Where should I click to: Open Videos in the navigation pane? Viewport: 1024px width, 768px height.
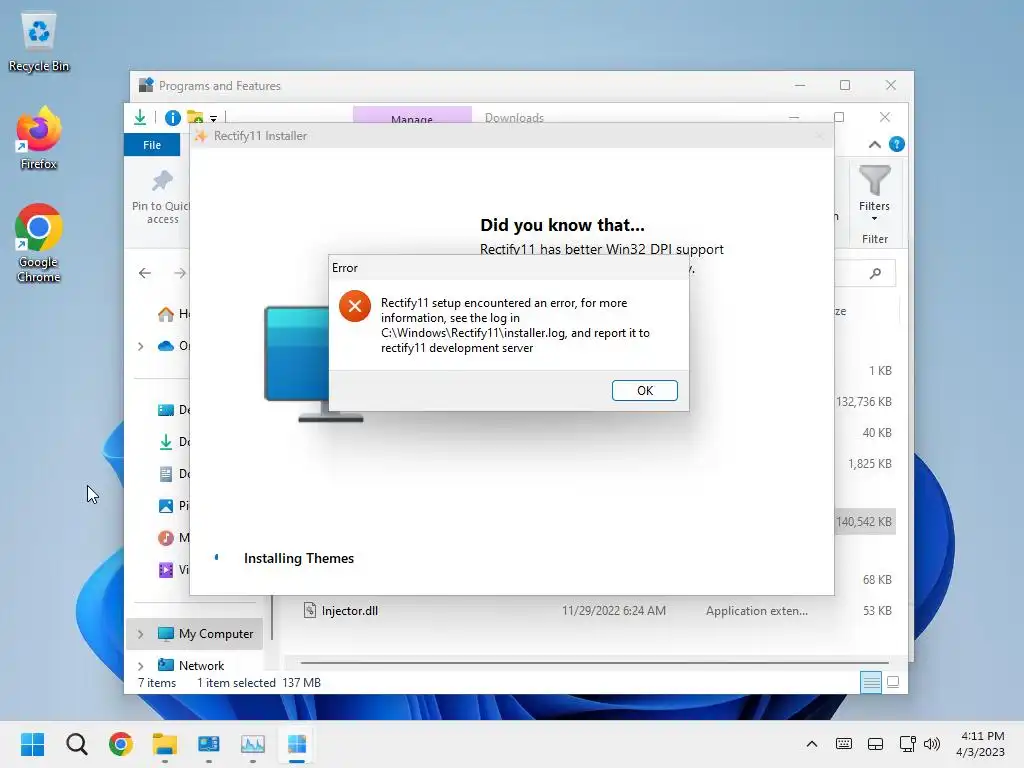174,569
